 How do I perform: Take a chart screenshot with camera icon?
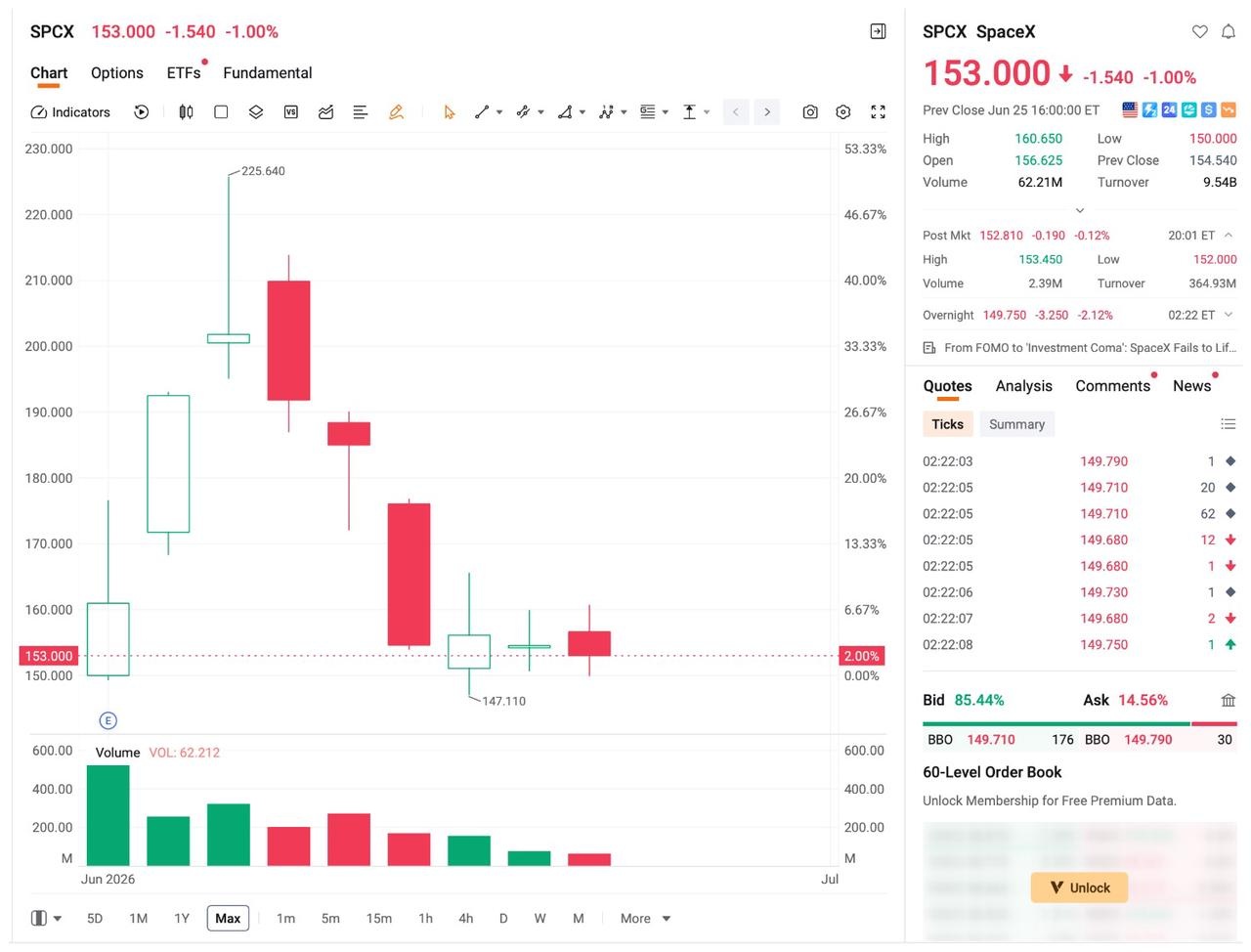coord(810,112)
